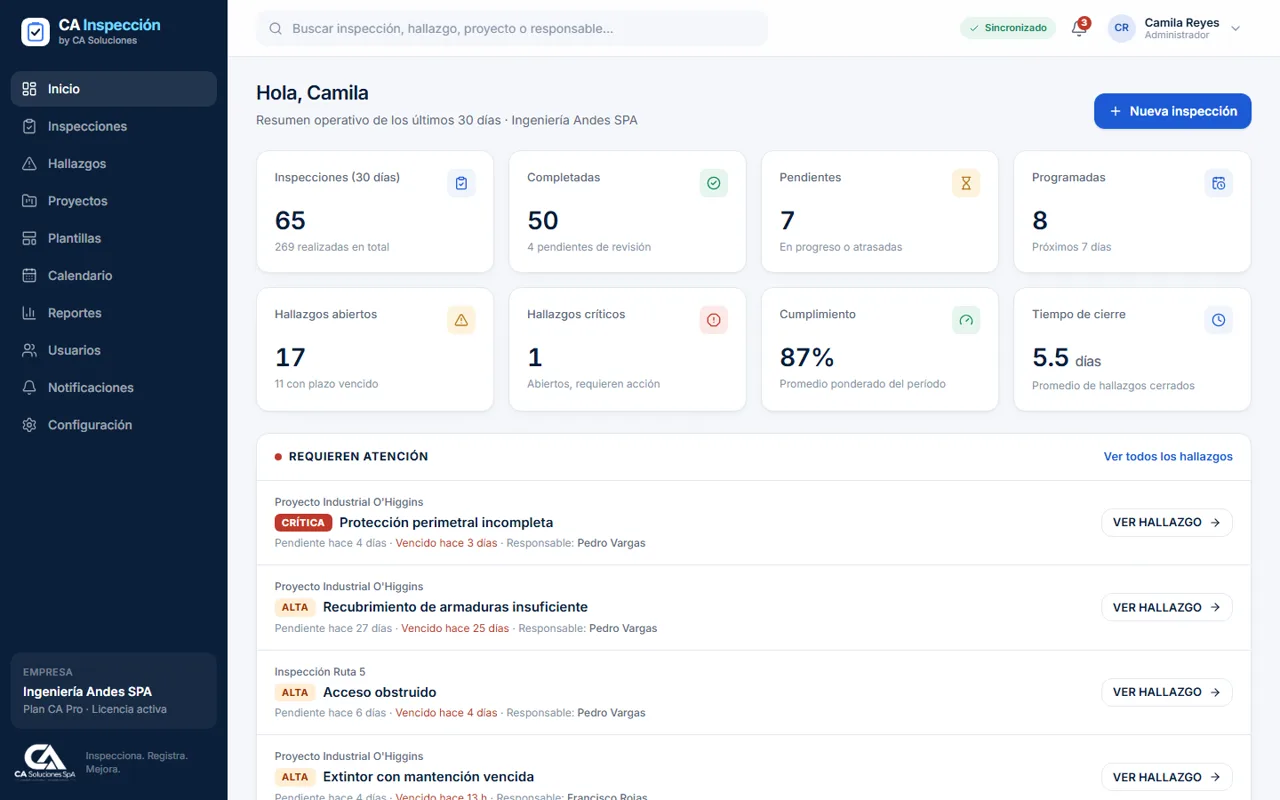Image resolution: width=1280 pixels, height=800 pixels.
Task: Go to Inicio in the sidebar
Action: tap(114, 89)
